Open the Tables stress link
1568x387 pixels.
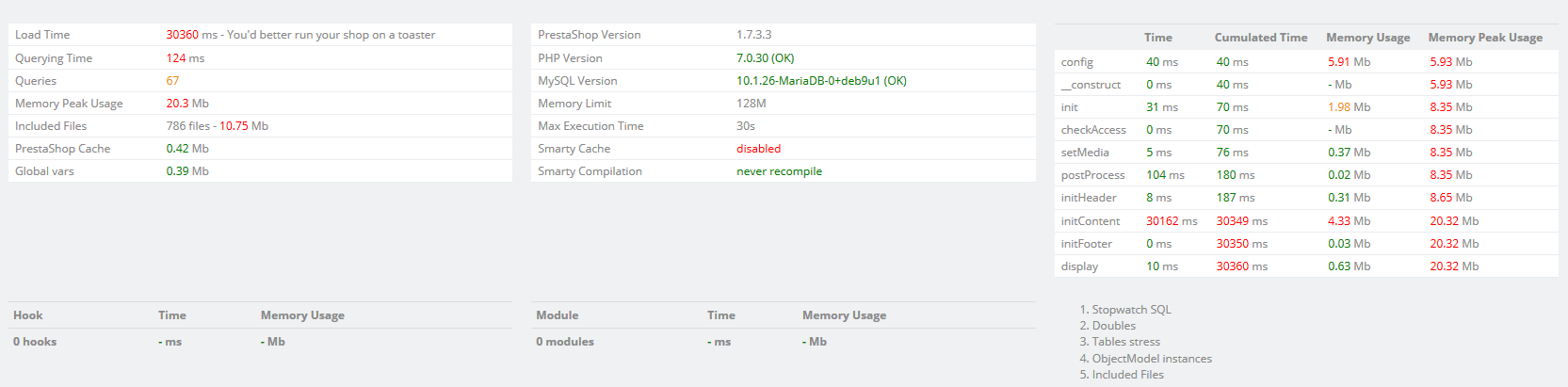pyautogui.click(x=1125, y=342)
